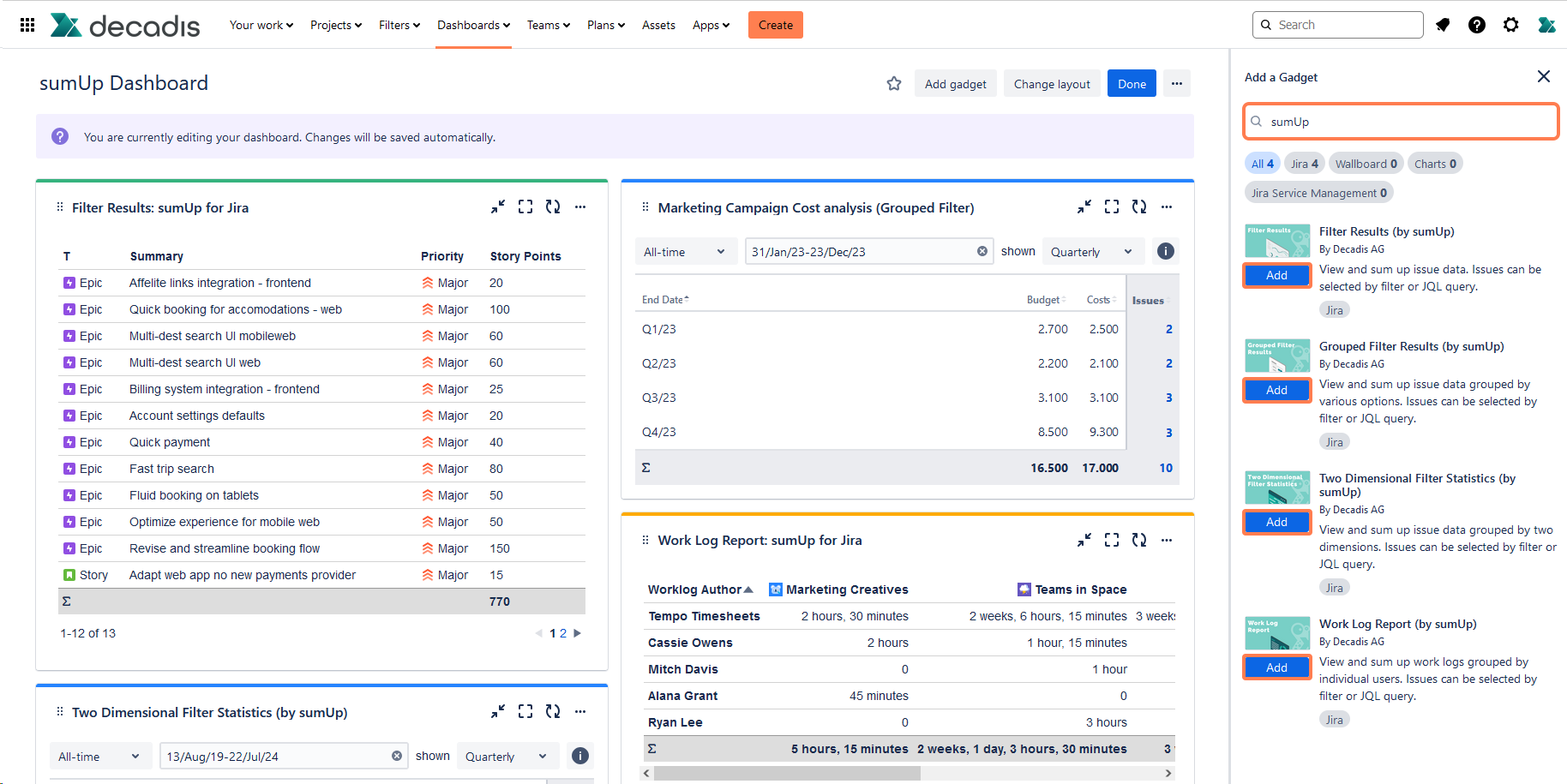Toggle the Wallboard 0 filter chip
The width and height of the screenshot is (1567, 784).
pyautogui.click(x=1366, y=163)
